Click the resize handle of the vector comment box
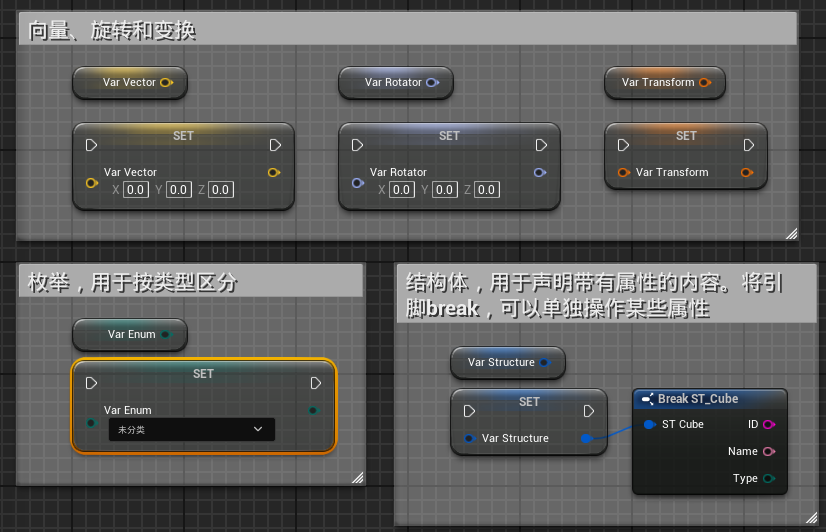826x532 pixels. pyautogui.click(x=791, y=233)
